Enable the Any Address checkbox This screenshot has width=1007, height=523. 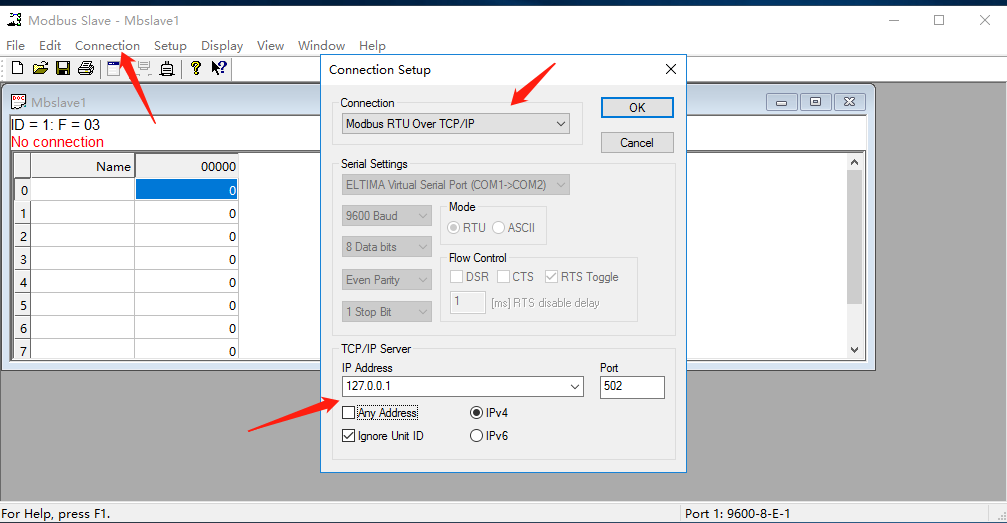coord(348,413)
